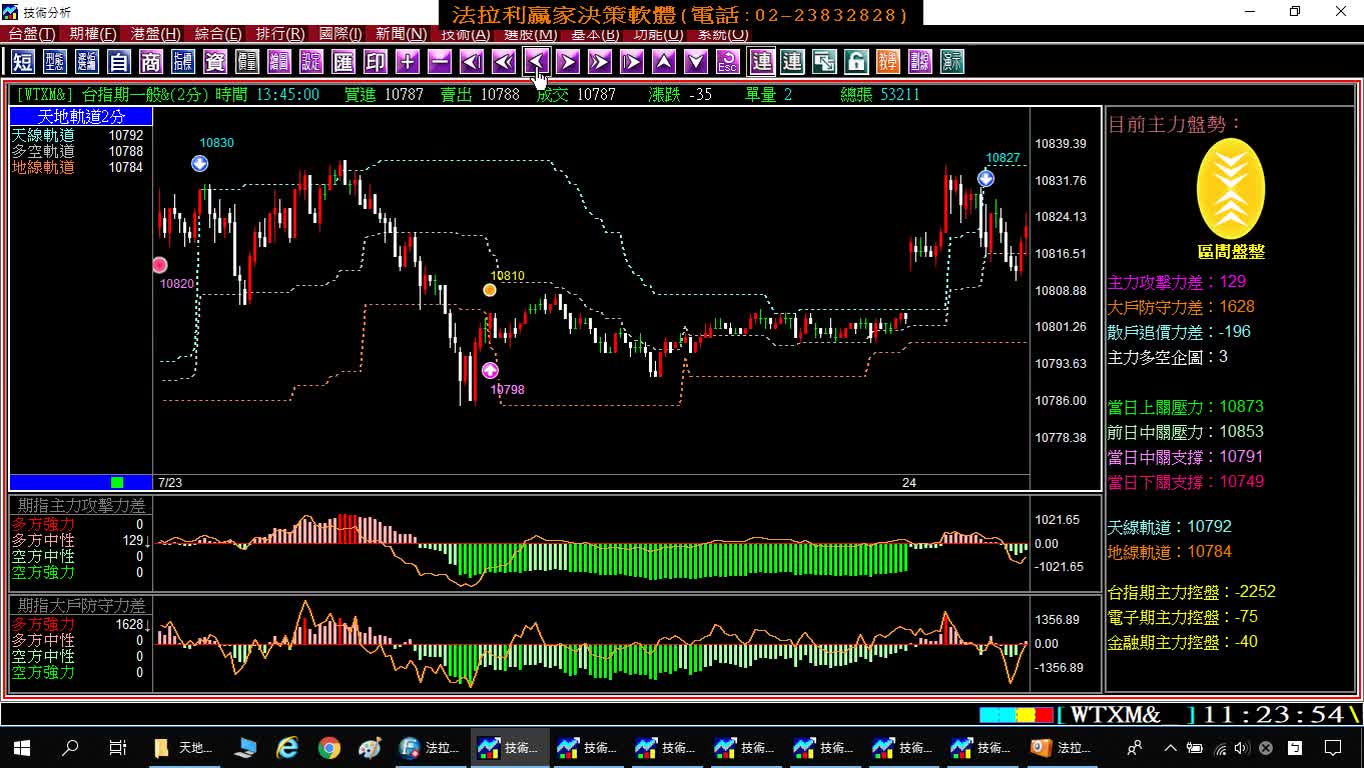Toggle the green padlock lock icon
The image size is (1364, 768).
coord(857,62)
